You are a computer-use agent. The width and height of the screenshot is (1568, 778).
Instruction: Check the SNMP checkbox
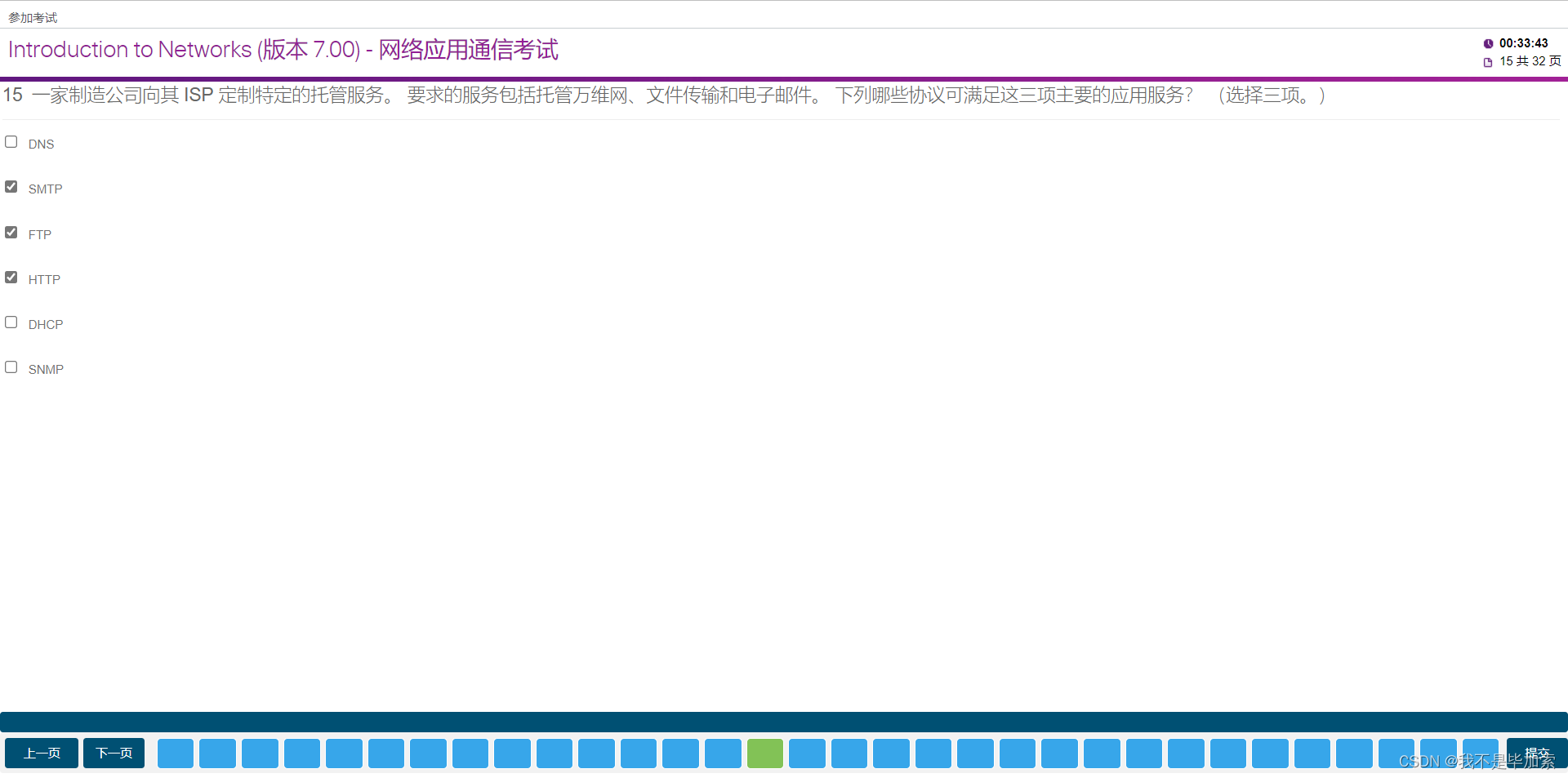click(x=11, y=367)
